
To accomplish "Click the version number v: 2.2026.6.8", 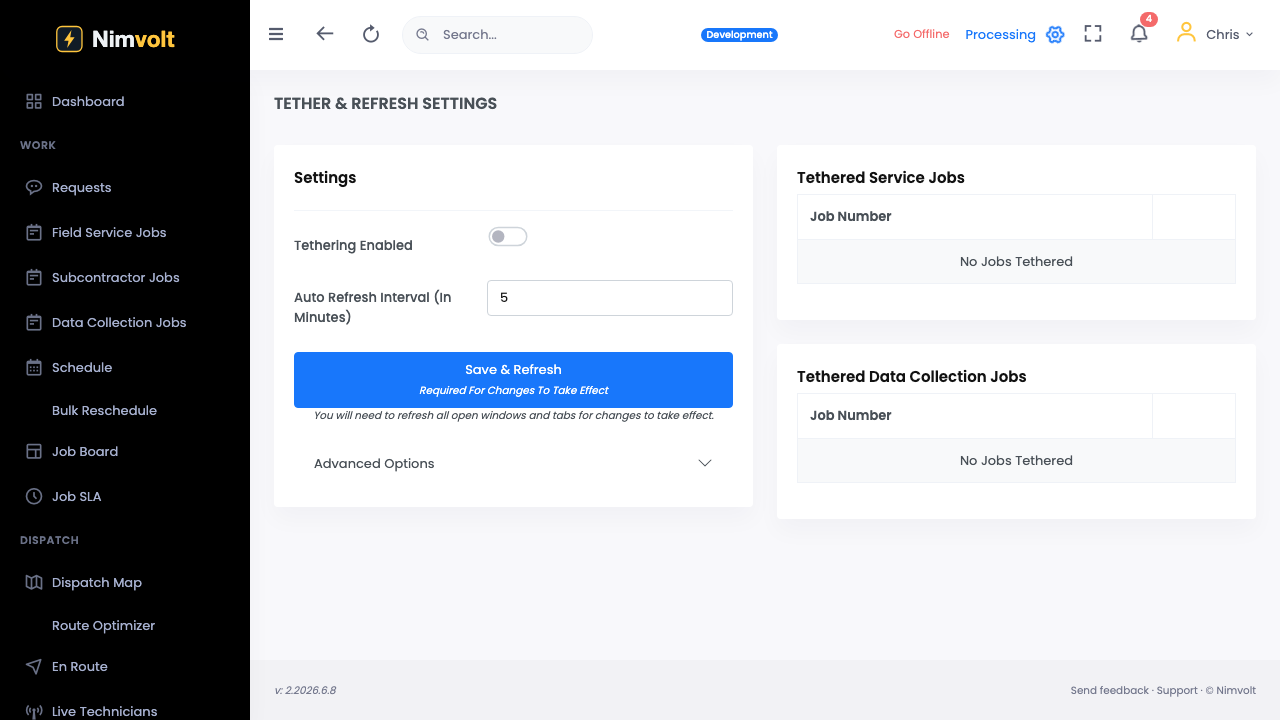I will pos(305,690).
